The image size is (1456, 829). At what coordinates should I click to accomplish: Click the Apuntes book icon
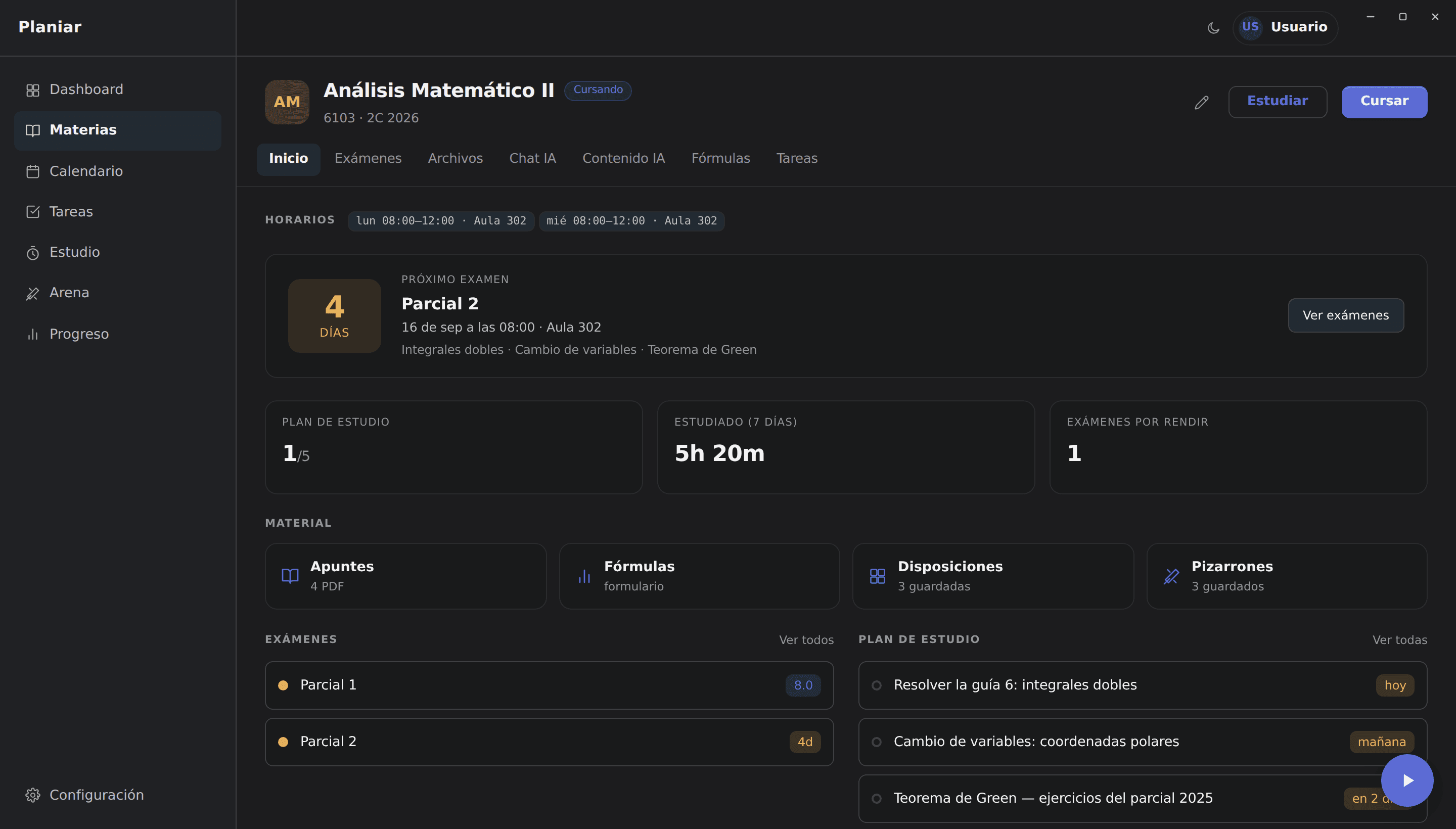[x=290, y=576]
